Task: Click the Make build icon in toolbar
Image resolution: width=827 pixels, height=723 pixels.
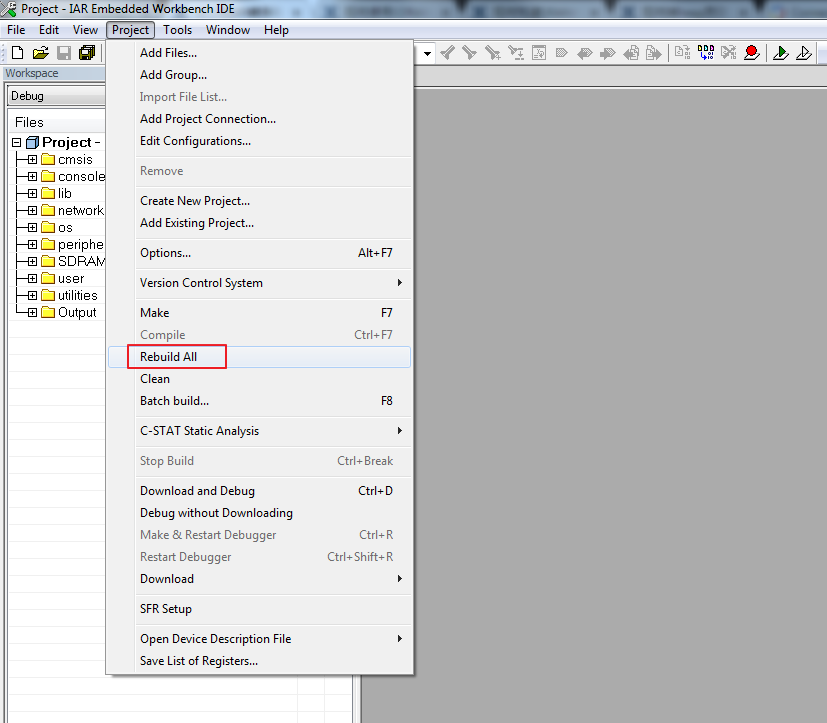Action: click(x=706, y=53)
